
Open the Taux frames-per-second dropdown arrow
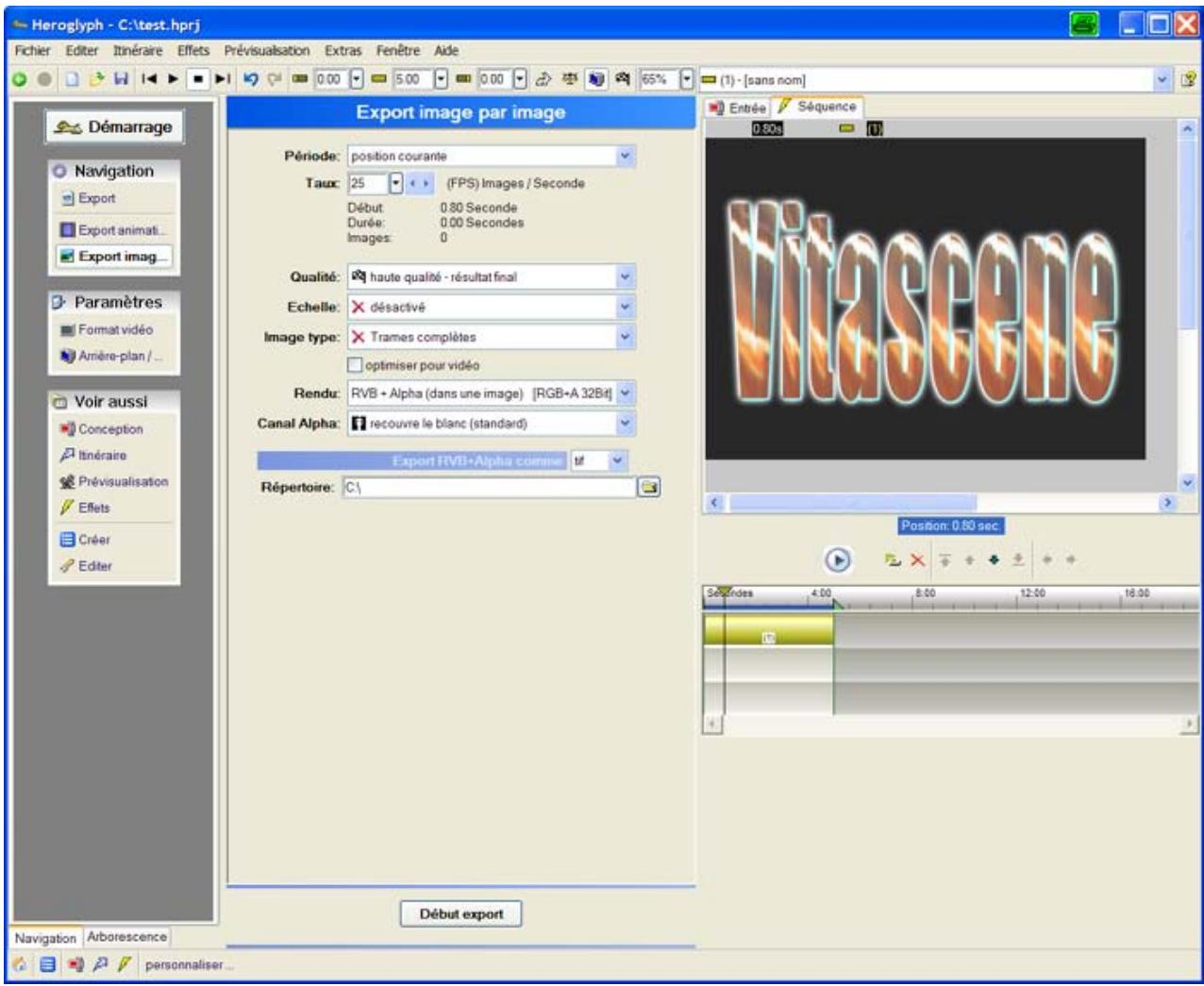396,183
